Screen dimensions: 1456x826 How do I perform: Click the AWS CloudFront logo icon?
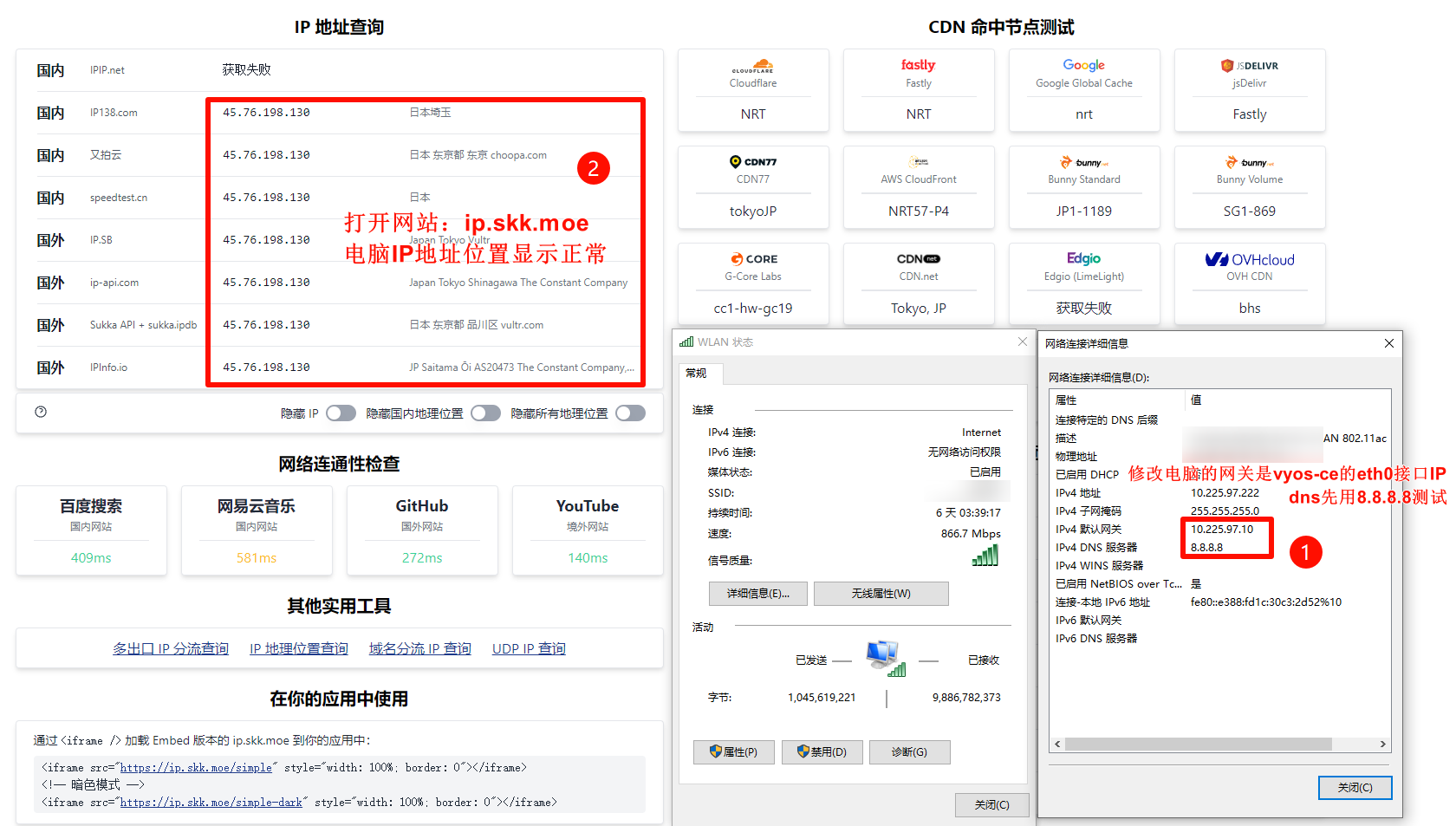pyautogui.click(x=919, y=162)
